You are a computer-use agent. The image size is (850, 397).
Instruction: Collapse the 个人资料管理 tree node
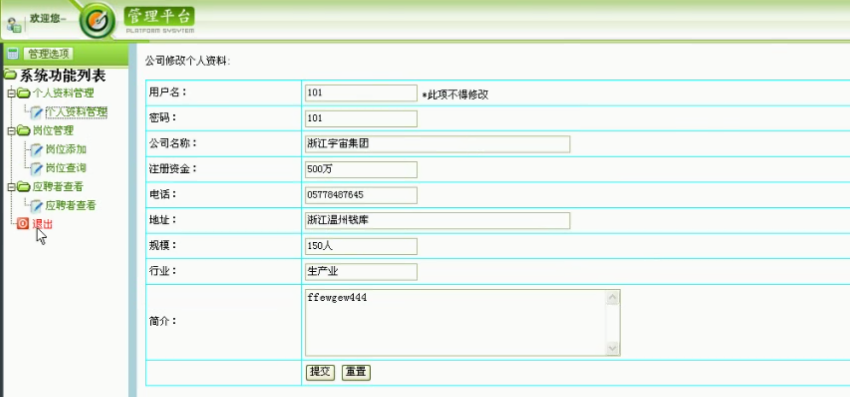[10, 93]
